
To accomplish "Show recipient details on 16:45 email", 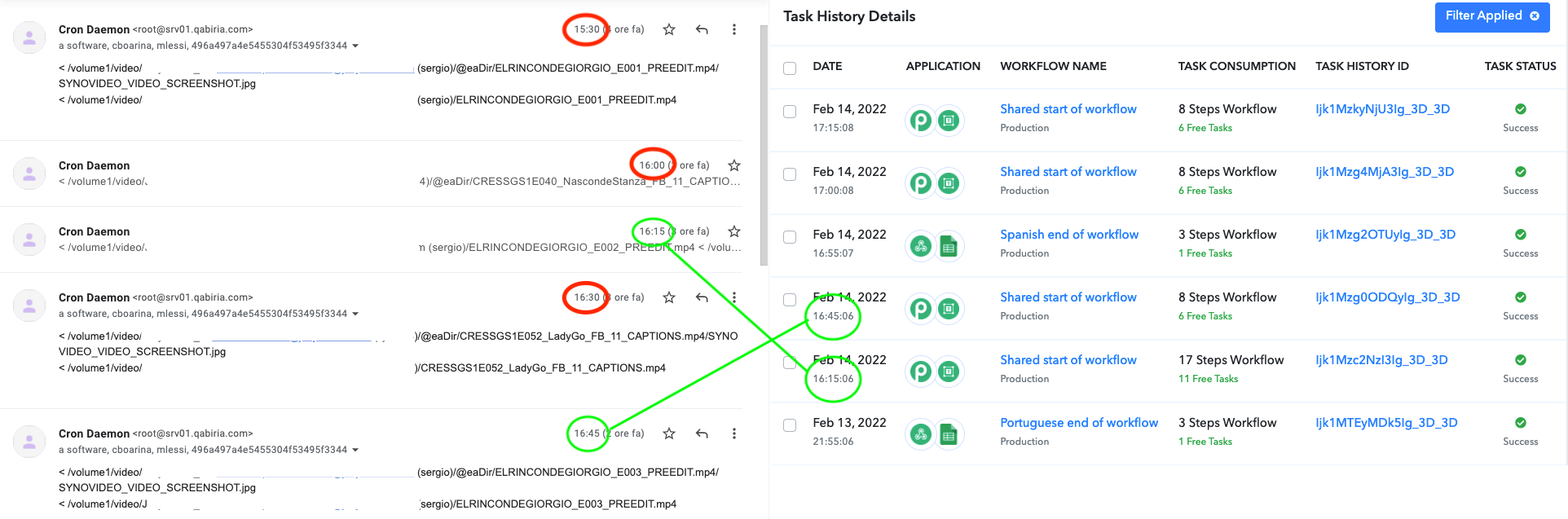I will pyautogui.click(x=355, y=450).
